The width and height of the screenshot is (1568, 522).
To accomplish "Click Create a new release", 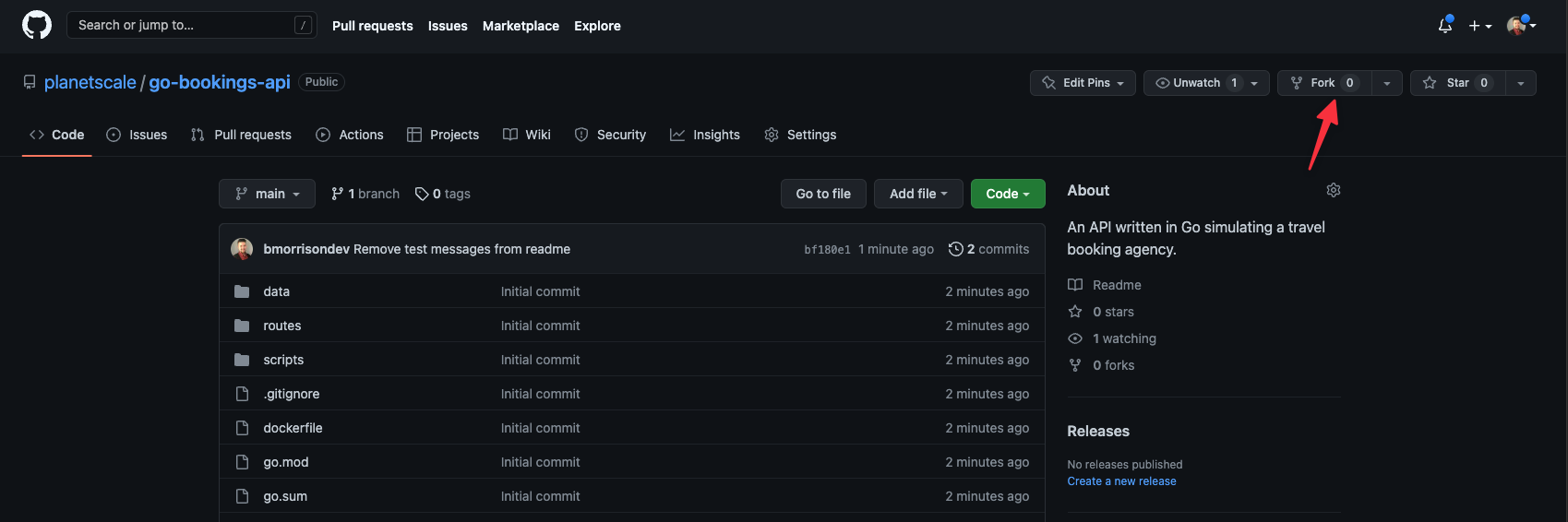I will point(1121,481).
